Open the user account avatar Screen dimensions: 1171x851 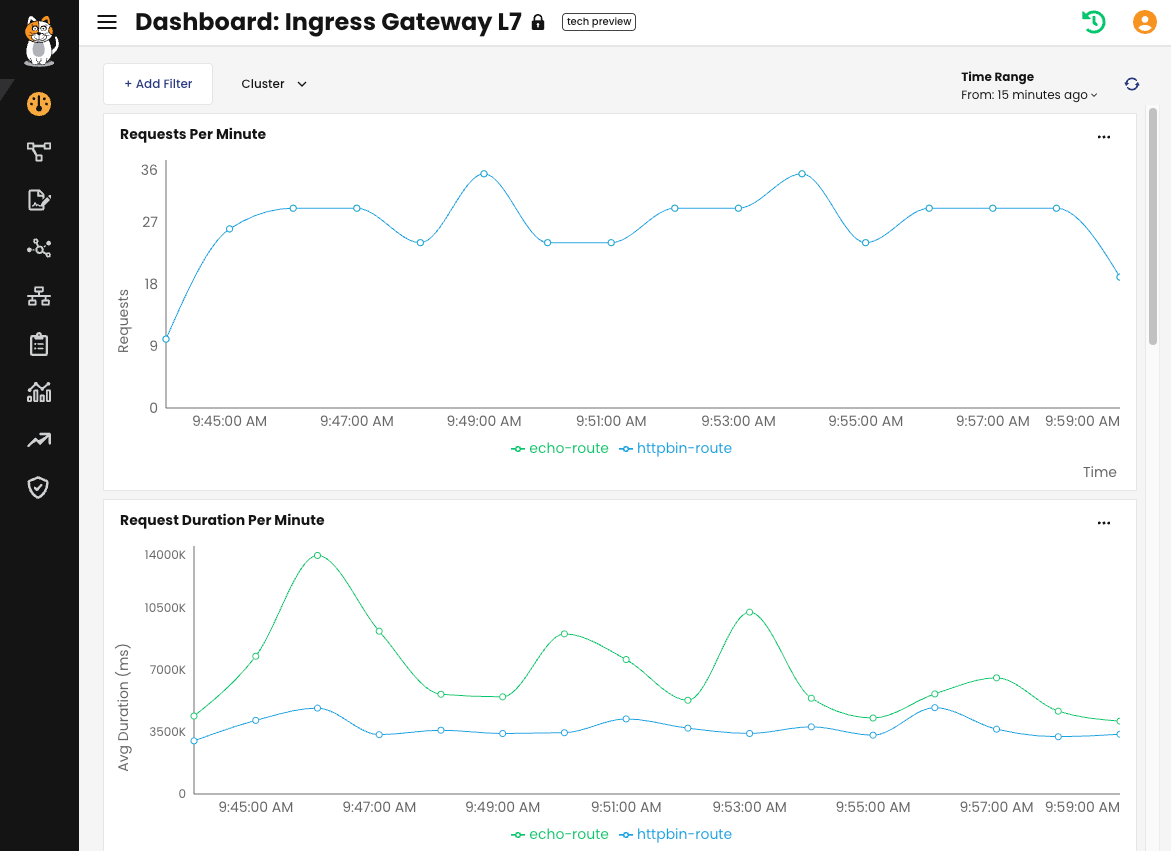(1144, 21)
